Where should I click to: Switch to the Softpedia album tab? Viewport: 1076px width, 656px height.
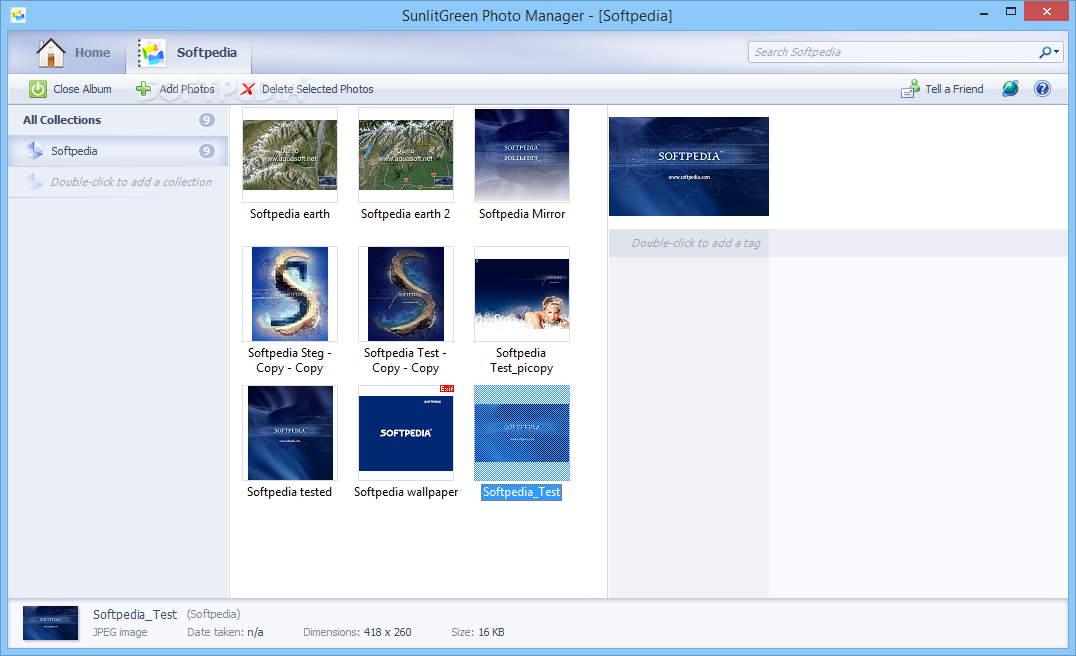click(188, 53)
